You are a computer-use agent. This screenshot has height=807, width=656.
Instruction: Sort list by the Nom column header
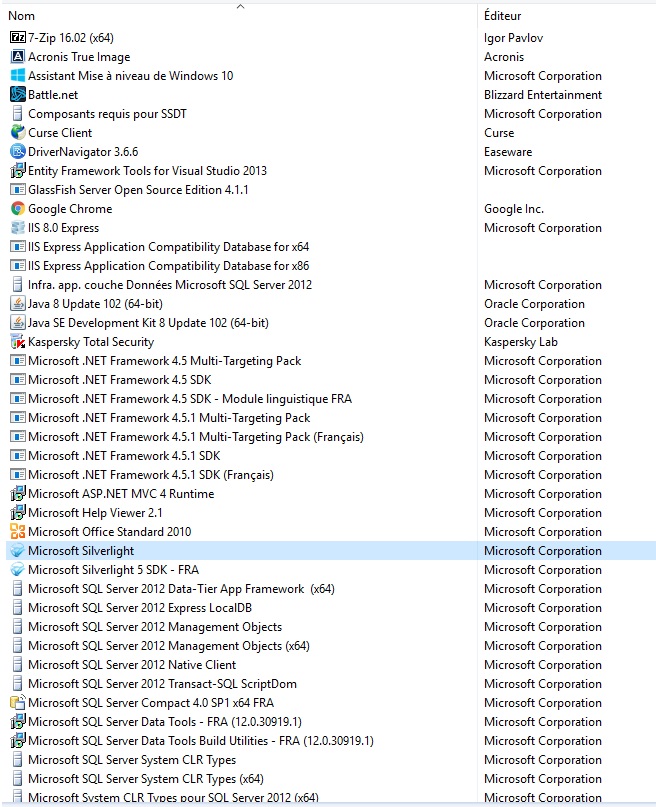[22, 16]
